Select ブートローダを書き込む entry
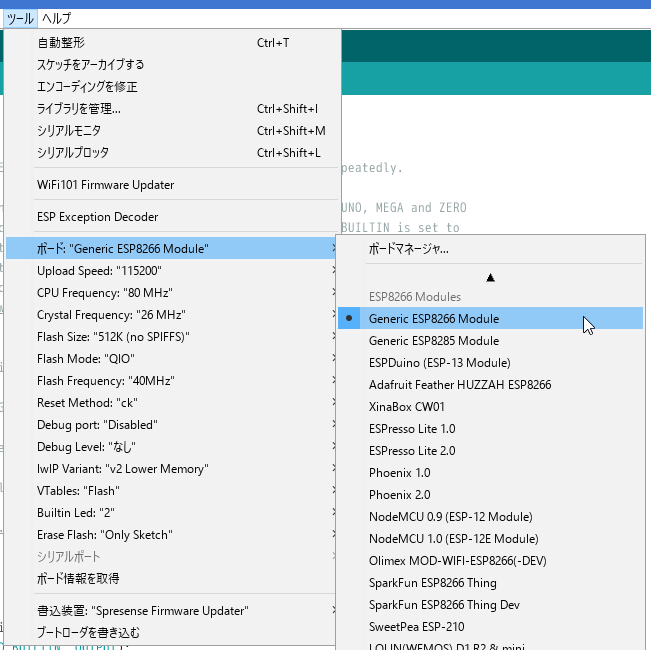Image resolution: width=651 pixels, height=650 pixels. click(x=171, y=633)
